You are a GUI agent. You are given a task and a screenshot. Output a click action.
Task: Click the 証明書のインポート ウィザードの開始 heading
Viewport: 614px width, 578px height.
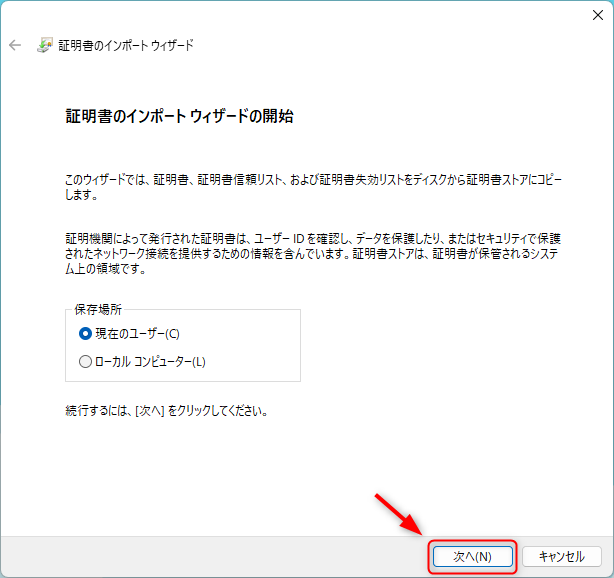pos(179,117)
